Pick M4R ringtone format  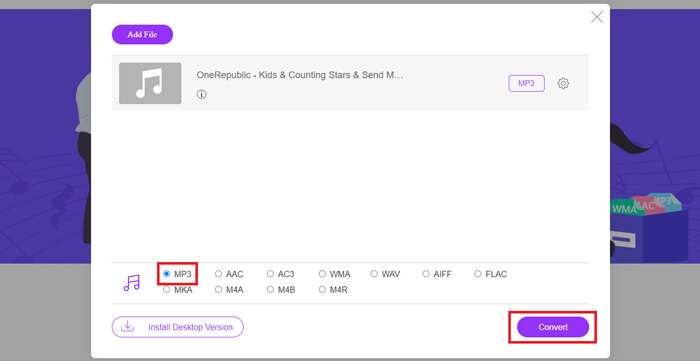coord(322,290)
